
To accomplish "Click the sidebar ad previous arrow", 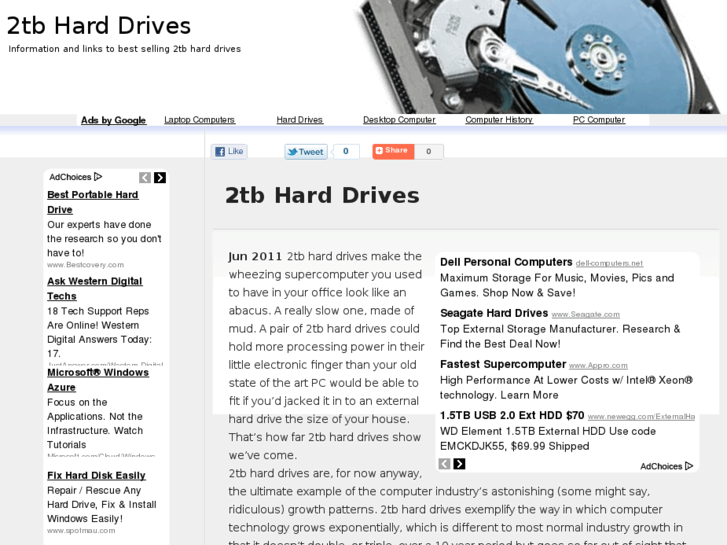I will pos(145,178).
